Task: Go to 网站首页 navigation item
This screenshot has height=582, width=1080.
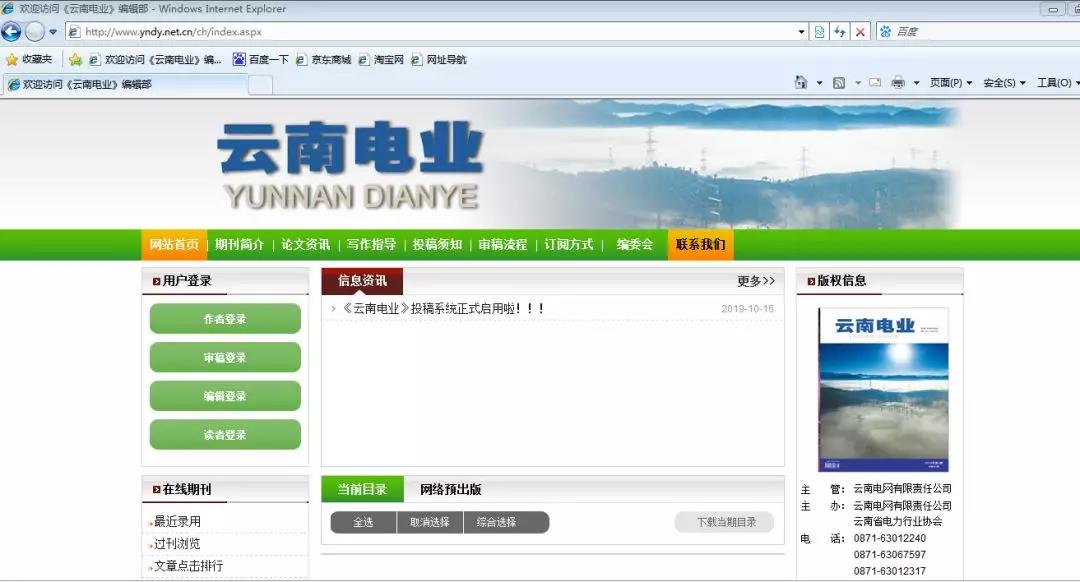Action: coord(174,245)
